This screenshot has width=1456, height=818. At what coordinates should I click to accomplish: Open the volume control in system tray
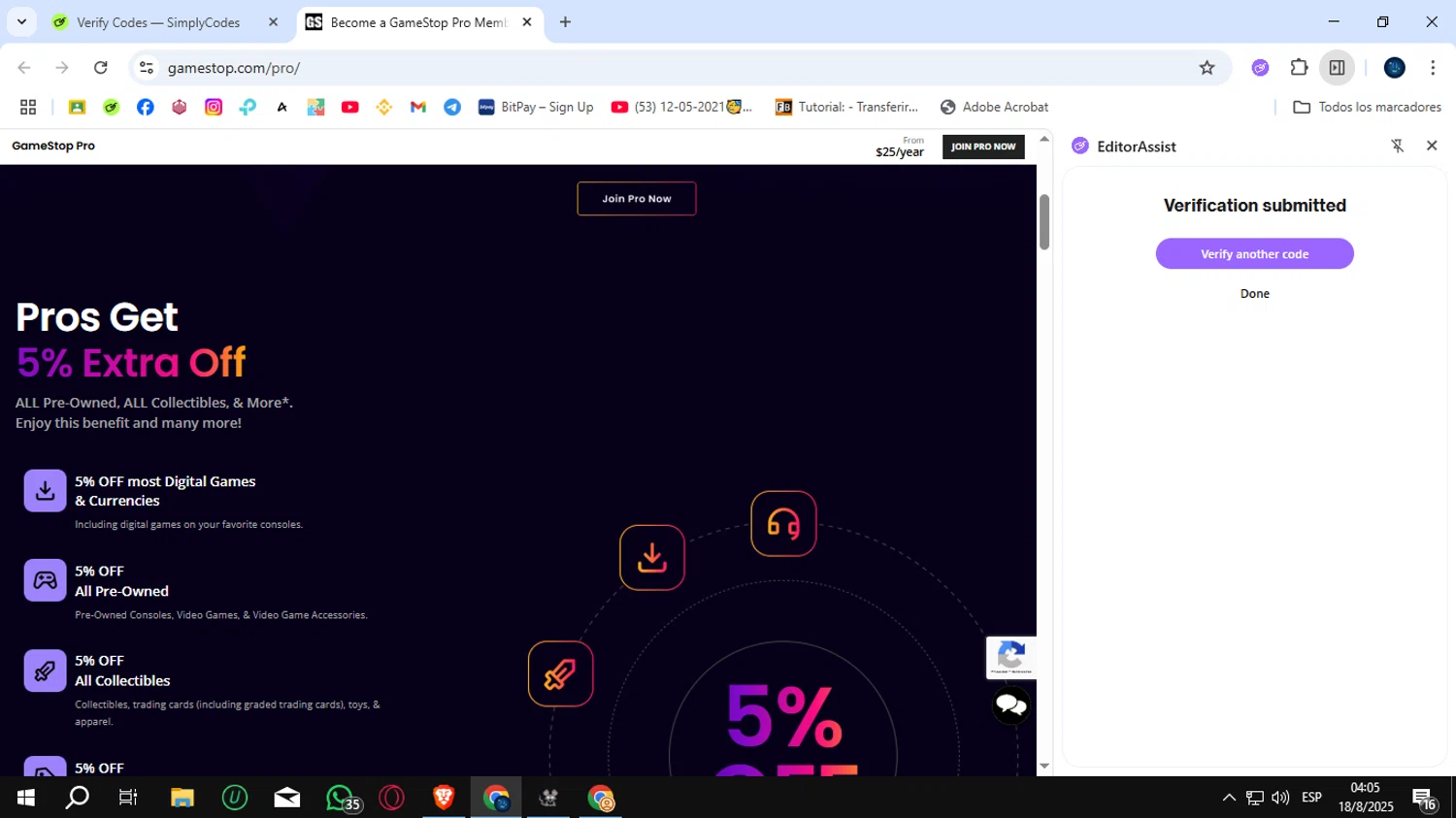tap(1280, 798)
